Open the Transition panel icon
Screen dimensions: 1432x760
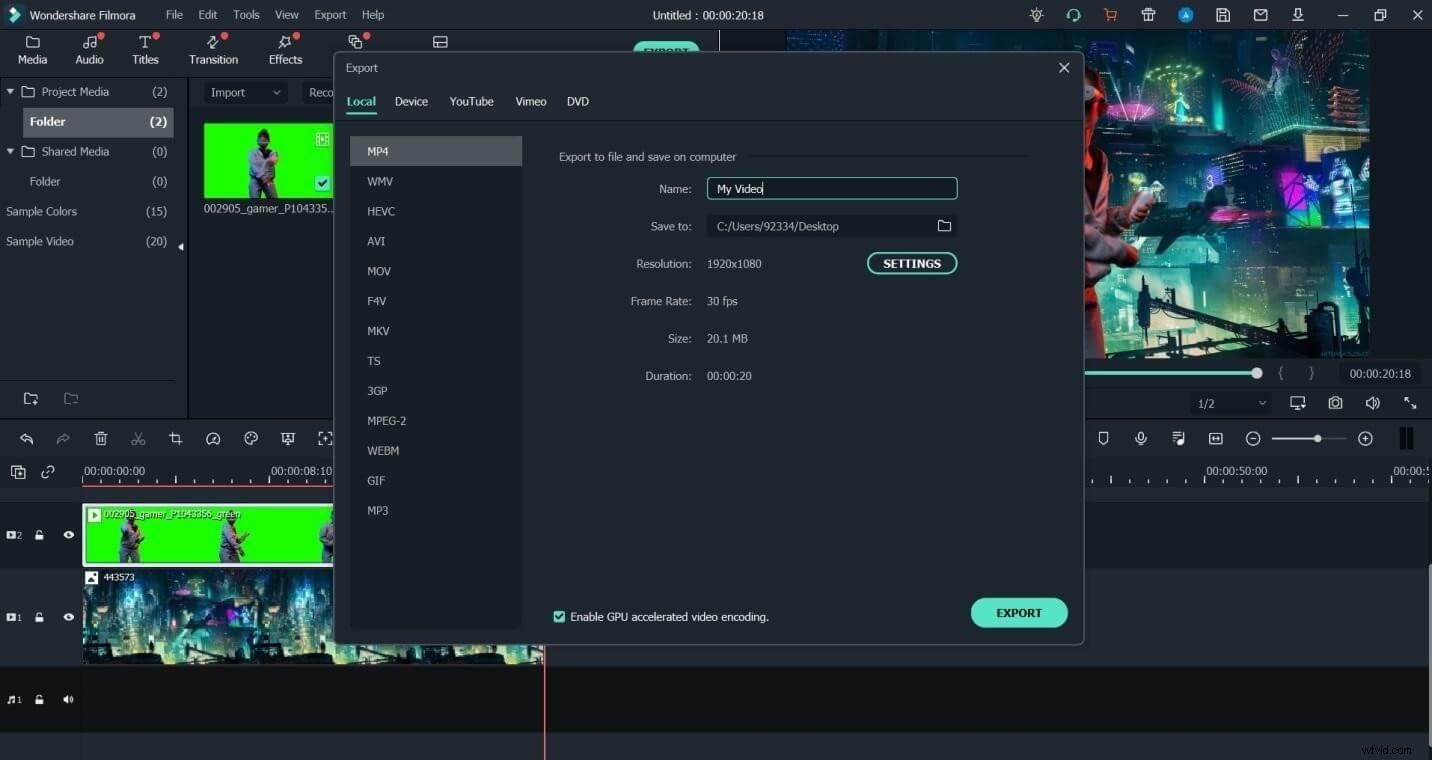point(213,45)
